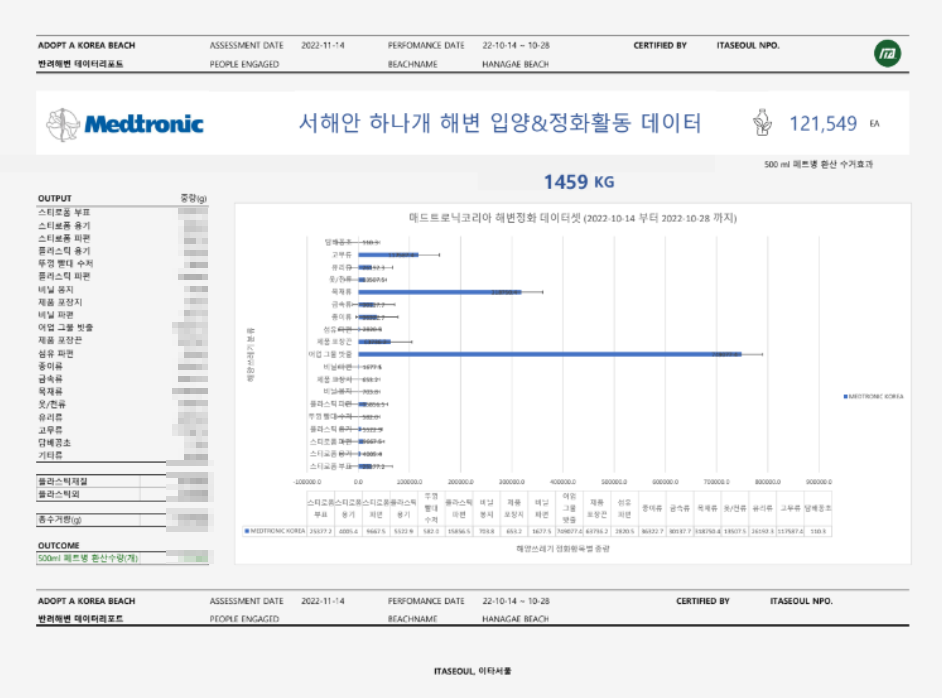The height and width of the screenshot is (698, 942).
Task: Select 제품 포장끈 row in OUTPUT list
Action: point(123,340)
